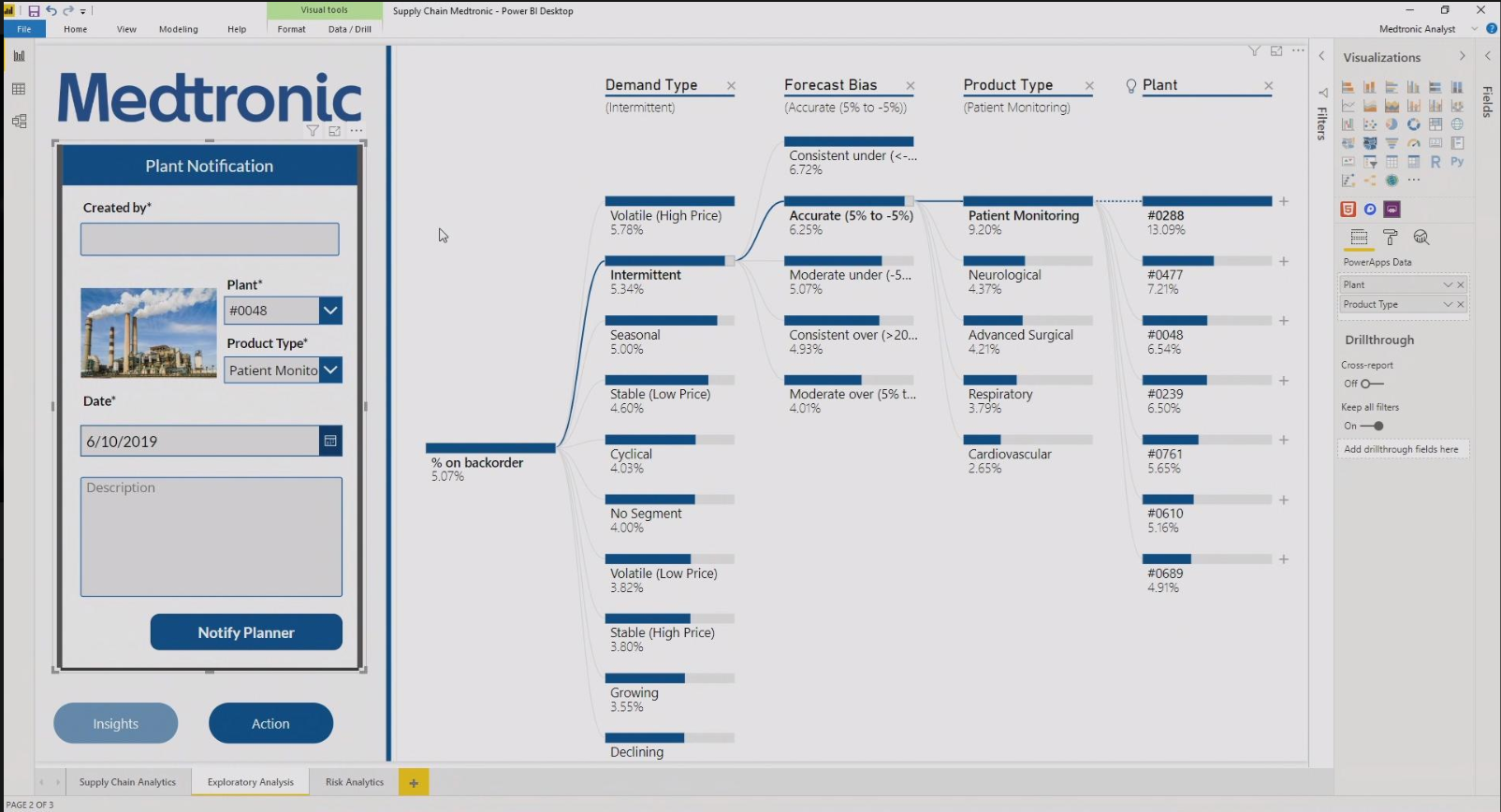Image resolution: width=1501 pixels, height=812 pixels.
Task: Open Product Type field options chevron
Action: 1448,304
